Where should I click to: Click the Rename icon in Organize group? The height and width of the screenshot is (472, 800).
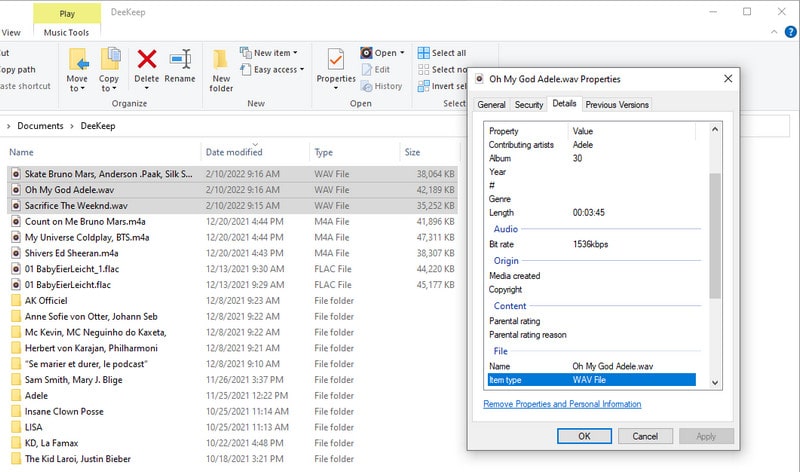(x=180, y=59)
